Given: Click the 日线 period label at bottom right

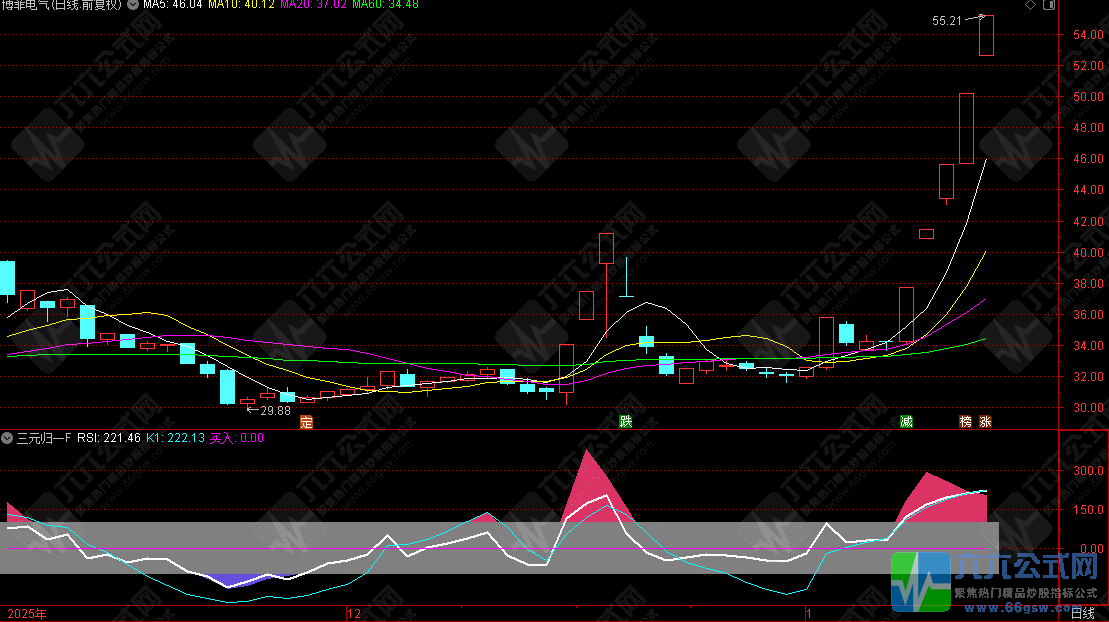Looking at the screenshot, I should (x=1083, y=611).
